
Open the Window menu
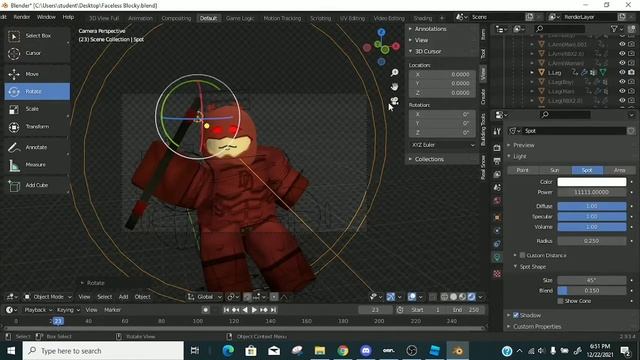coord(46,17)
